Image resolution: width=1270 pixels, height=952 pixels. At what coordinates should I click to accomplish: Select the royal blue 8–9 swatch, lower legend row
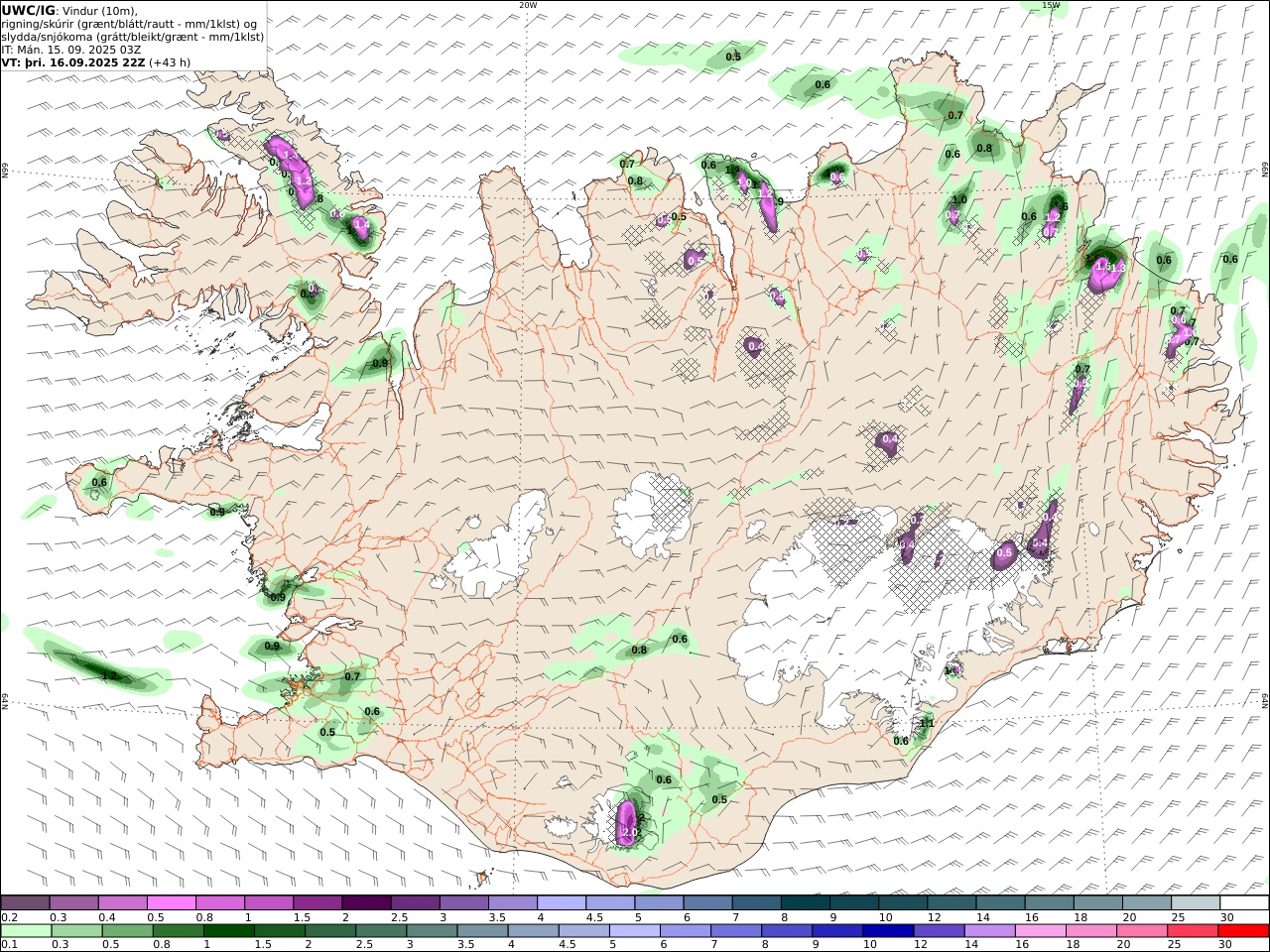(787, 931)
